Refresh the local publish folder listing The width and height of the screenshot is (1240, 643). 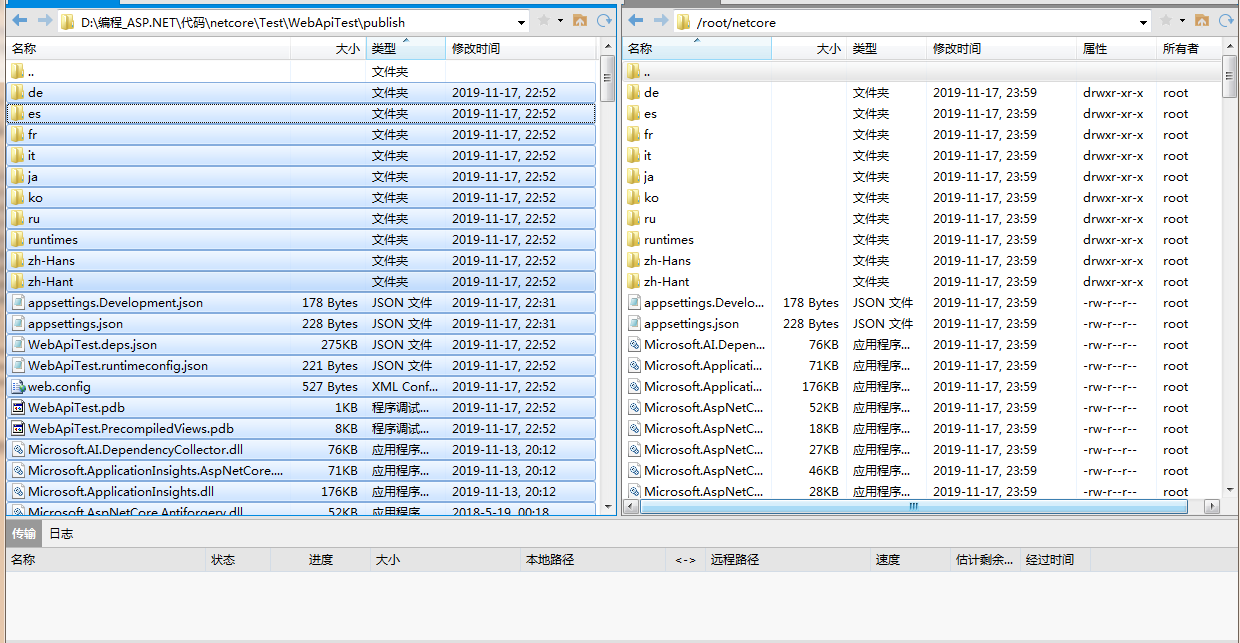pos(604,21)
